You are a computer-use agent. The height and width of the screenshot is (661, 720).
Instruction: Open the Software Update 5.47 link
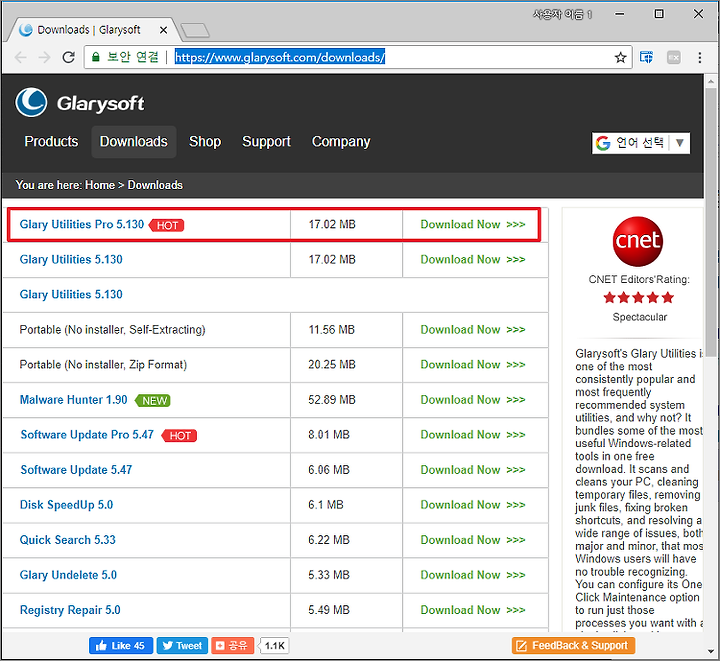tap(76, 470)
